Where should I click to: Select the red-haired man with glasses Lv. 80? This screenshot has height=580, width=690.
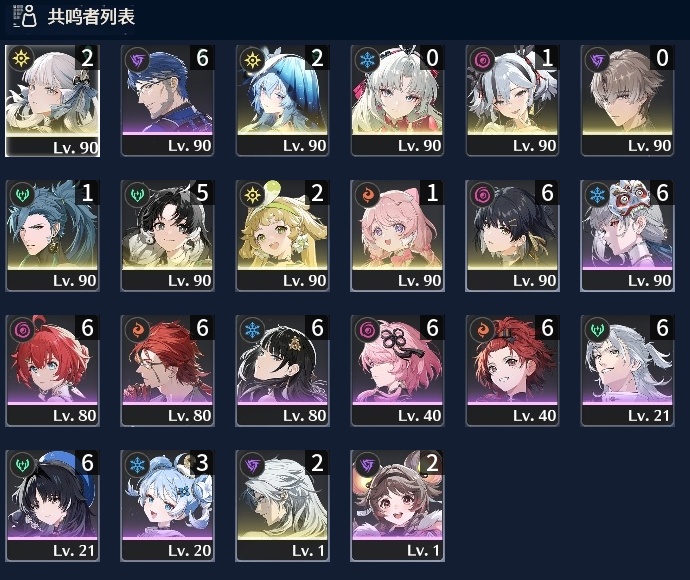tap(167, 371)
